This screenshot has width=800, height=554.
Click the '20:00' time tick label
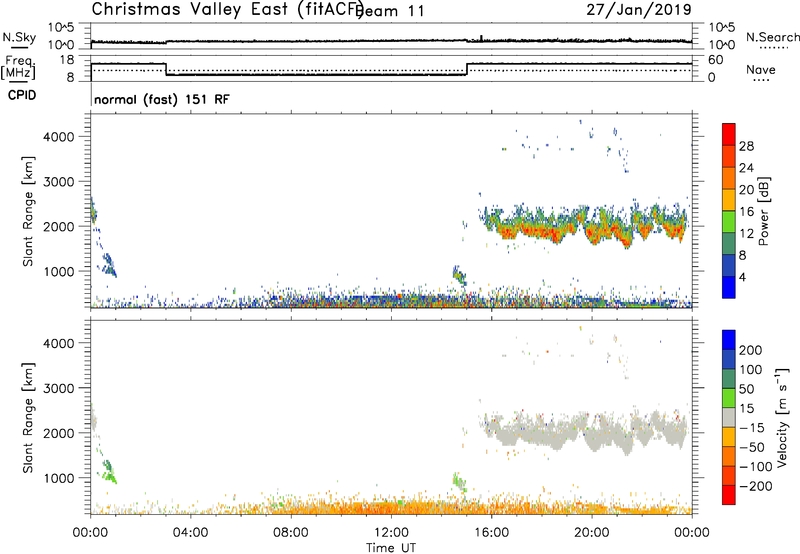click(x=592, y=533)
